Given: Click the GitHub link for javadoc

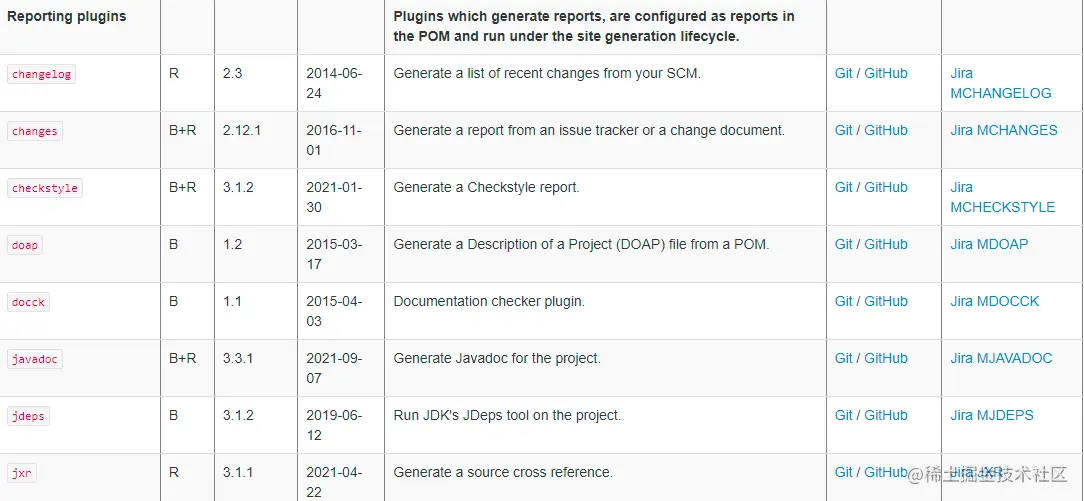Looking at the screenshot, I should 886,358.
